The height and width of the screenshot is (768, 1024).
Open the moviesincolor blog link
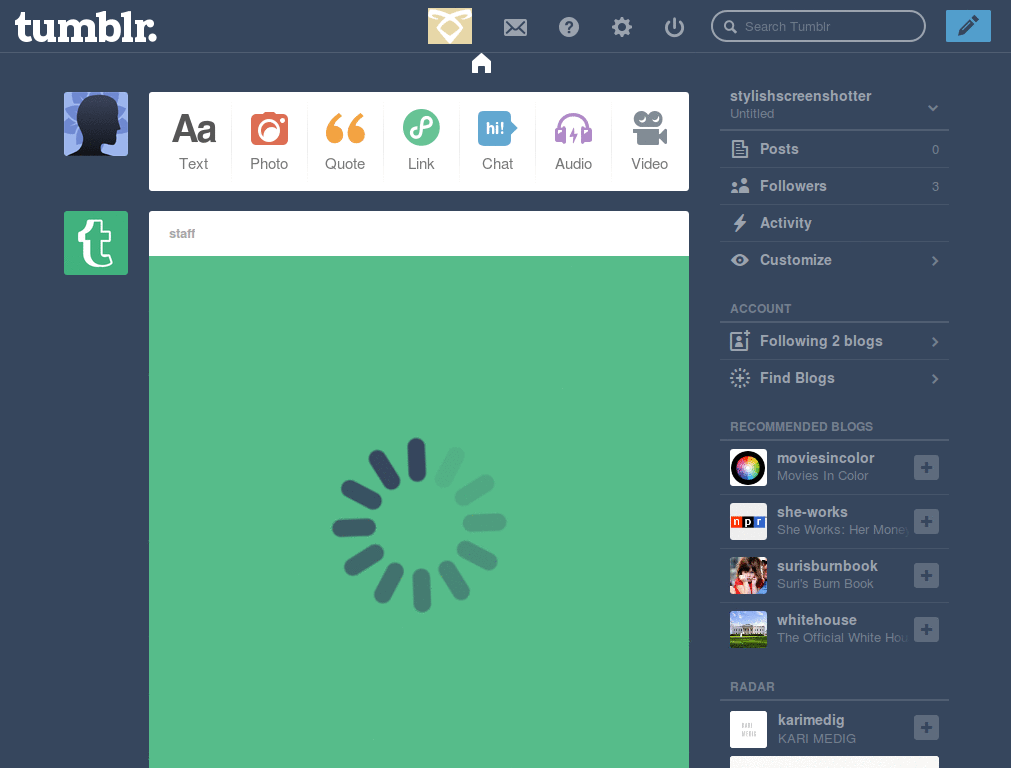click(825, 458)
